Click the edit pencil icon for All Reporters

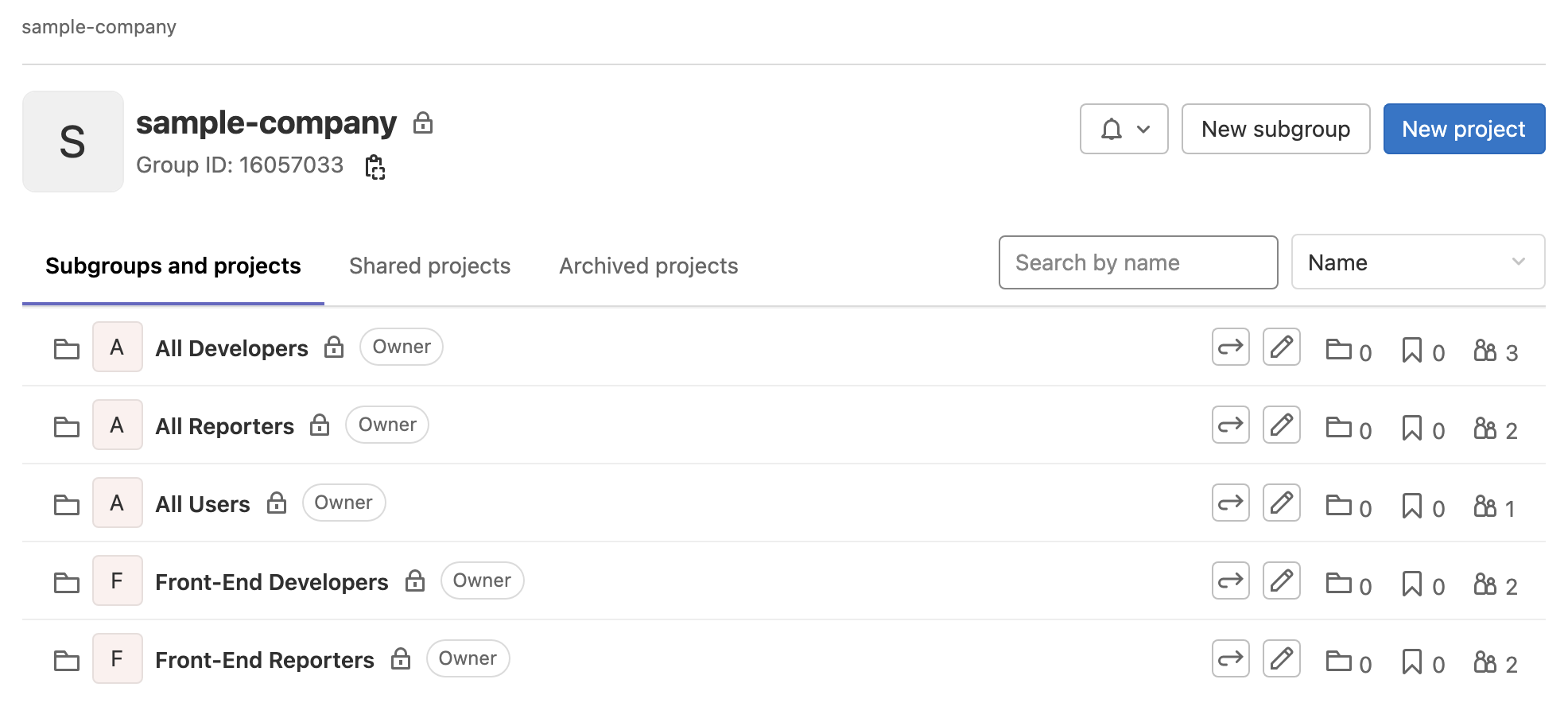coord(1282,425)
